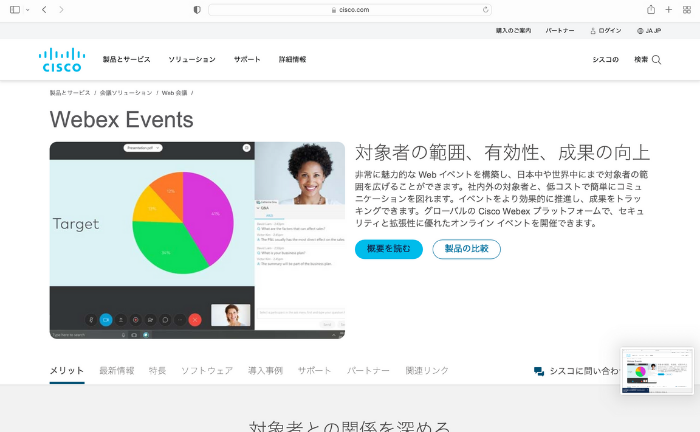Select the 関連リンク tab
The image size is (700, 432).
pyautogui.click(x=427, y=371)
